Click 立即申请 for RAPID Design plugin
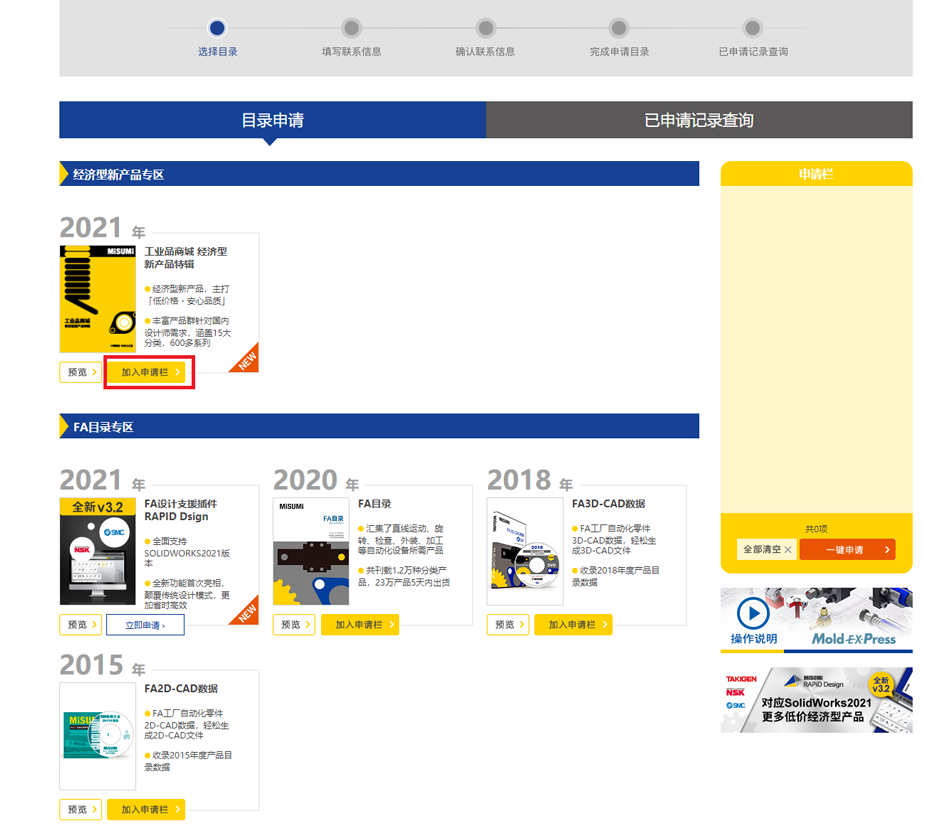This screenshot has height=827, width=950. coord(145,625)
